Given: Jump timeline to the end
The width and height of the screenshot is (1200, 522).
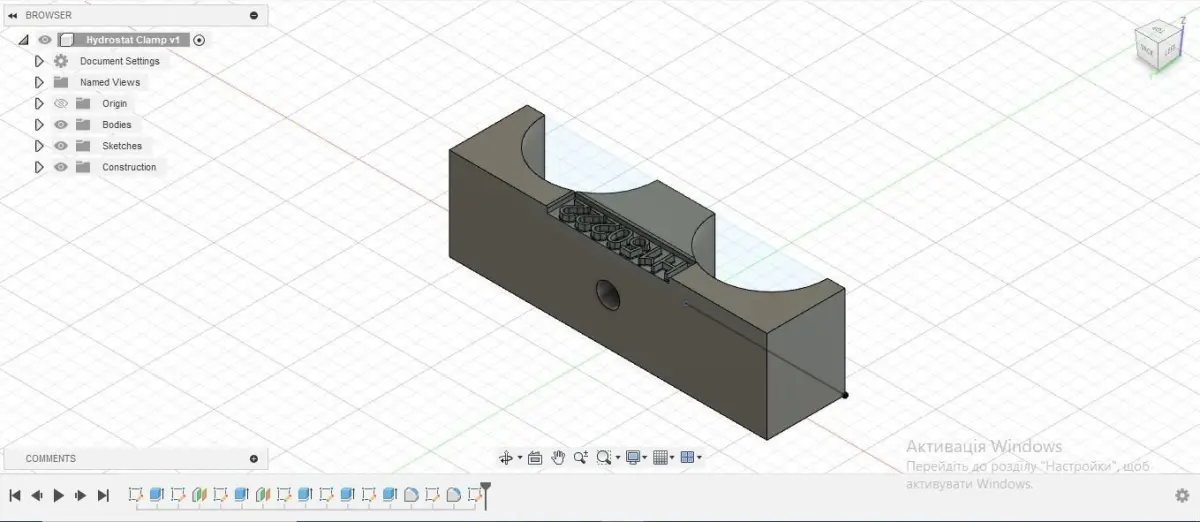Looking at the screenshot, I should 103,495.
